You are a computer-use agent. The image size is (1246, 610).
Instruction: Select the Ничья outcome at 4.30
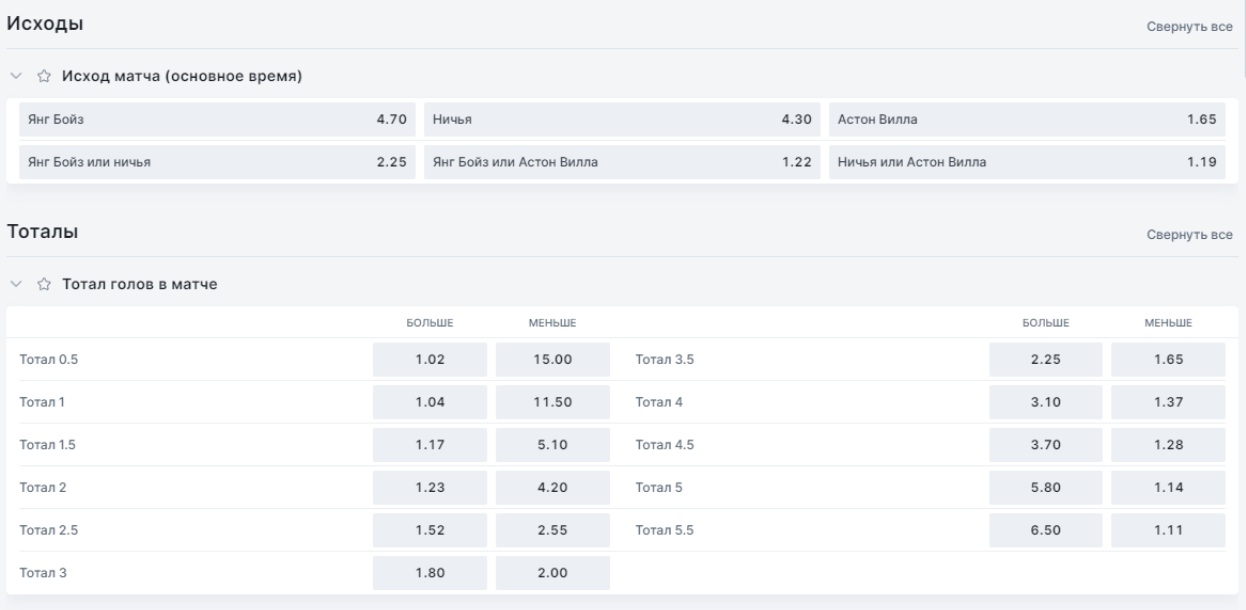pyautogui.click(x=622, y=120)
